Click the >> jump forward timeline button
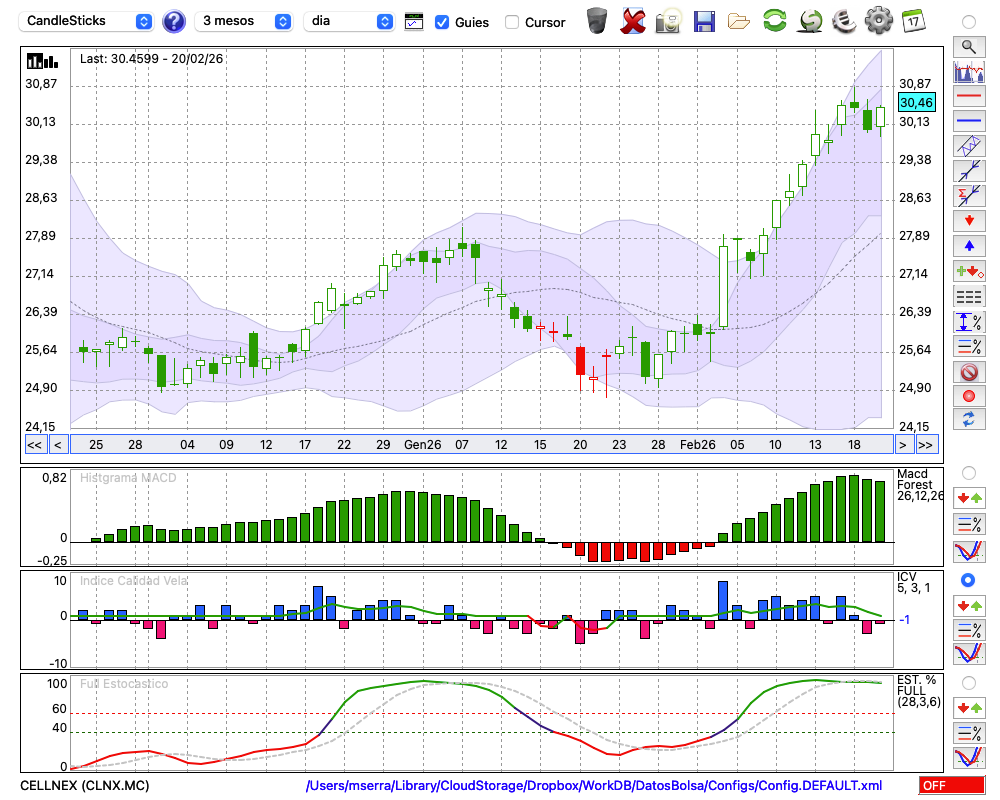The image size is (1000, 800). (926, 444)
